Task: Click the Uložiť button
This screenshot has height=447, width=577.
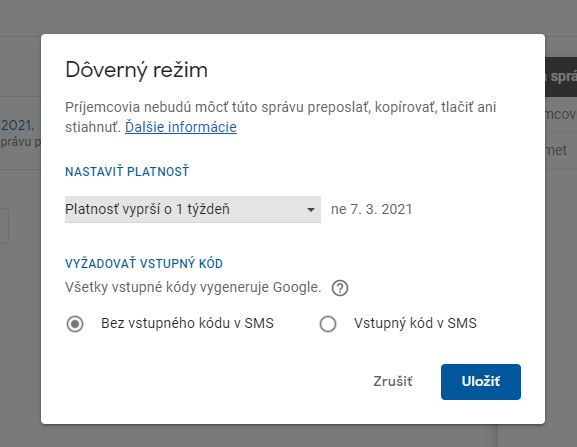Action: (481, 382)
